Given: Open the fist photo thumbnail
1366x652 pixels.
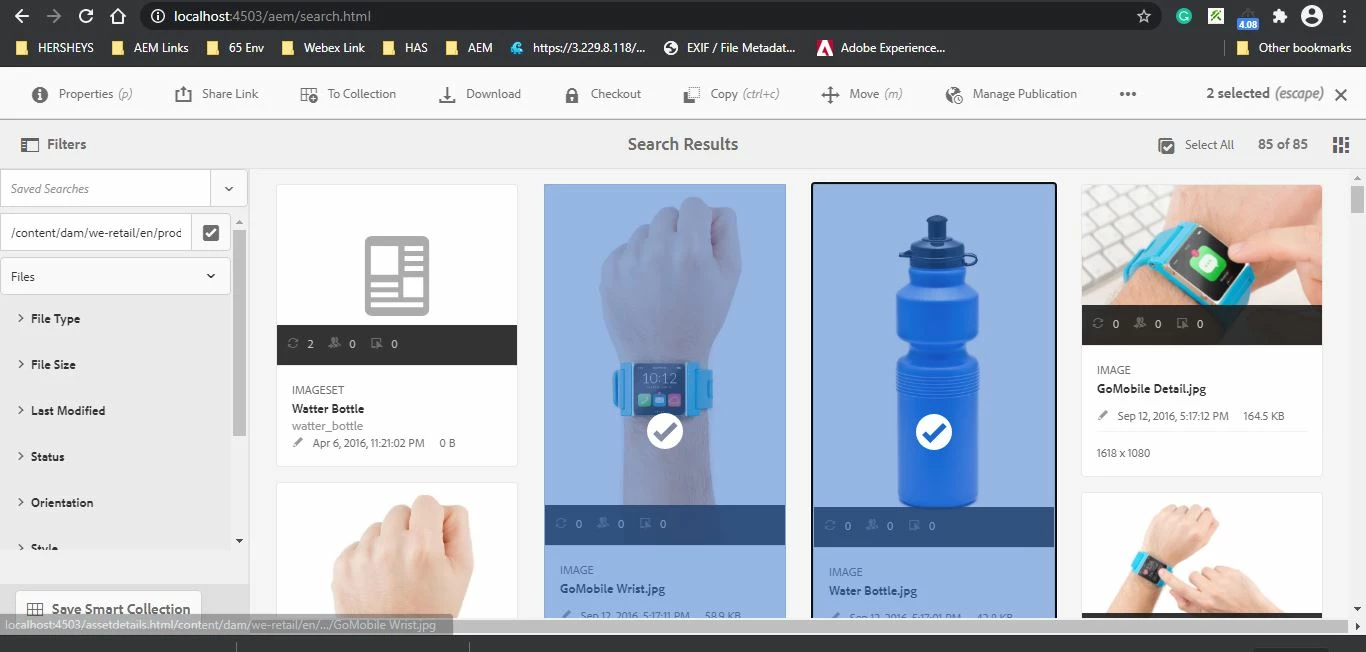Looking at the screenshot, I should point(397,550).
